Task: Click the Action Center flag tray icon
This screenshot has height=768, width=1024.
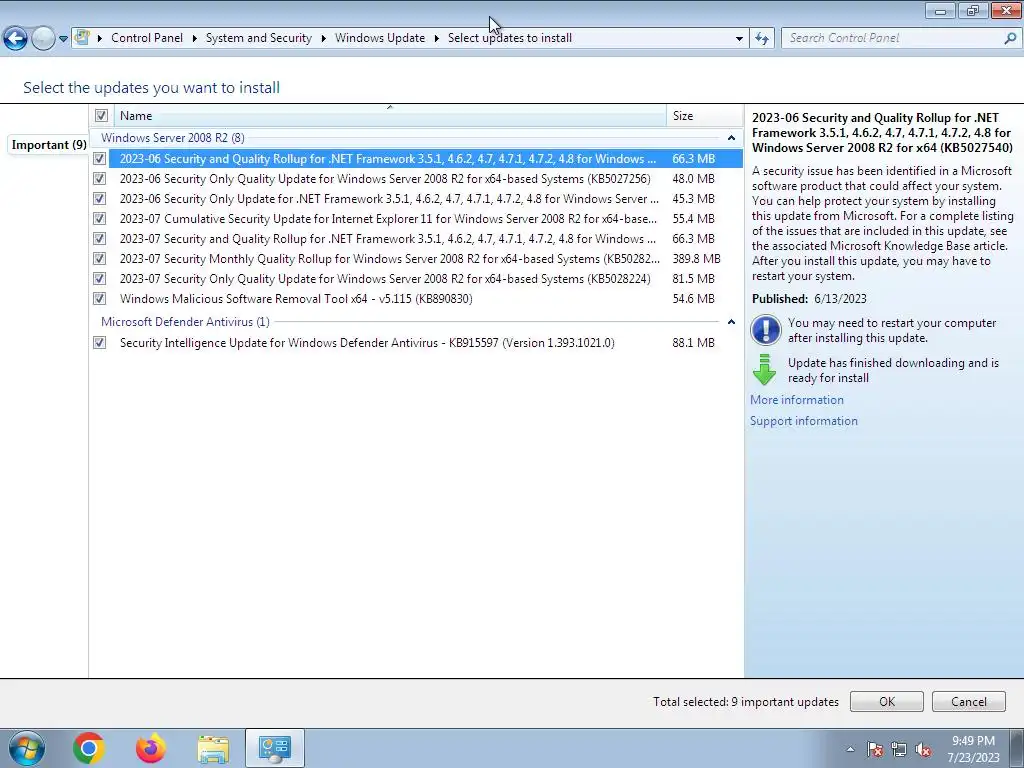Action: (x=875, y=749)
